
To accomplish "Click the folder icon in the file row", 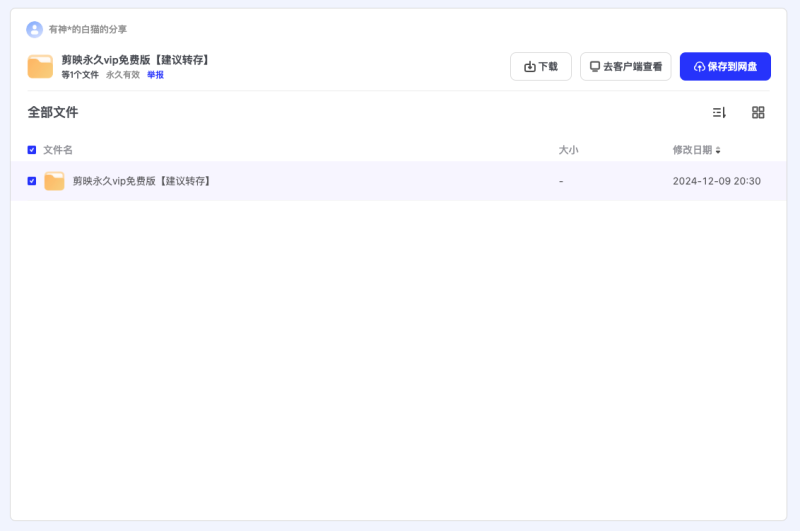I will point(54,181).
